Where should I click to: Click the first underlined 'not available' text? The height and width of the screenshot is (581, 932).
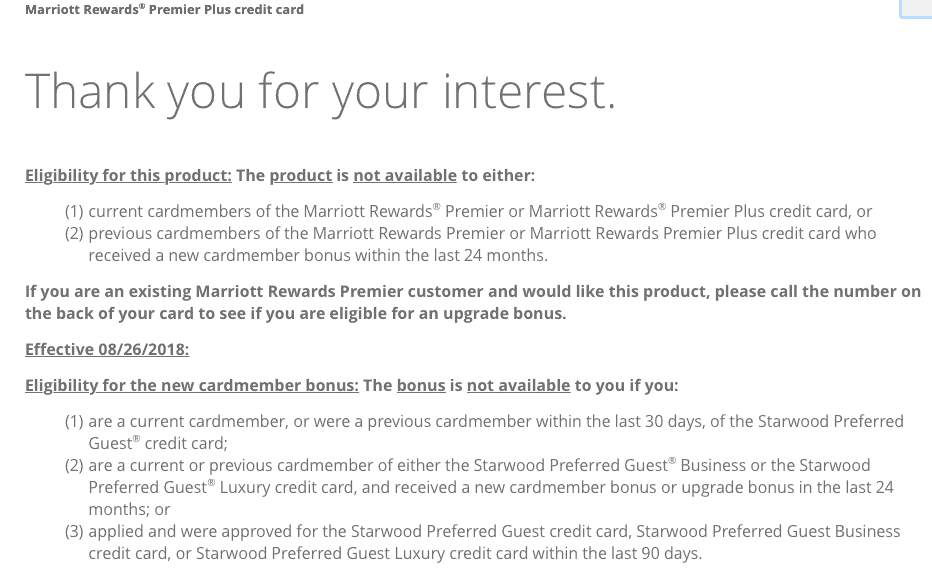(x=405, y=175)
